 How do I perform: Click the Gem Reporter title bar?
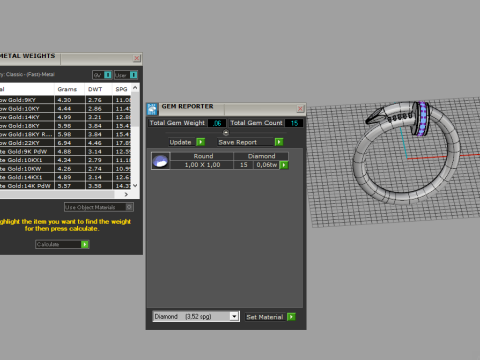coord(227,109)
